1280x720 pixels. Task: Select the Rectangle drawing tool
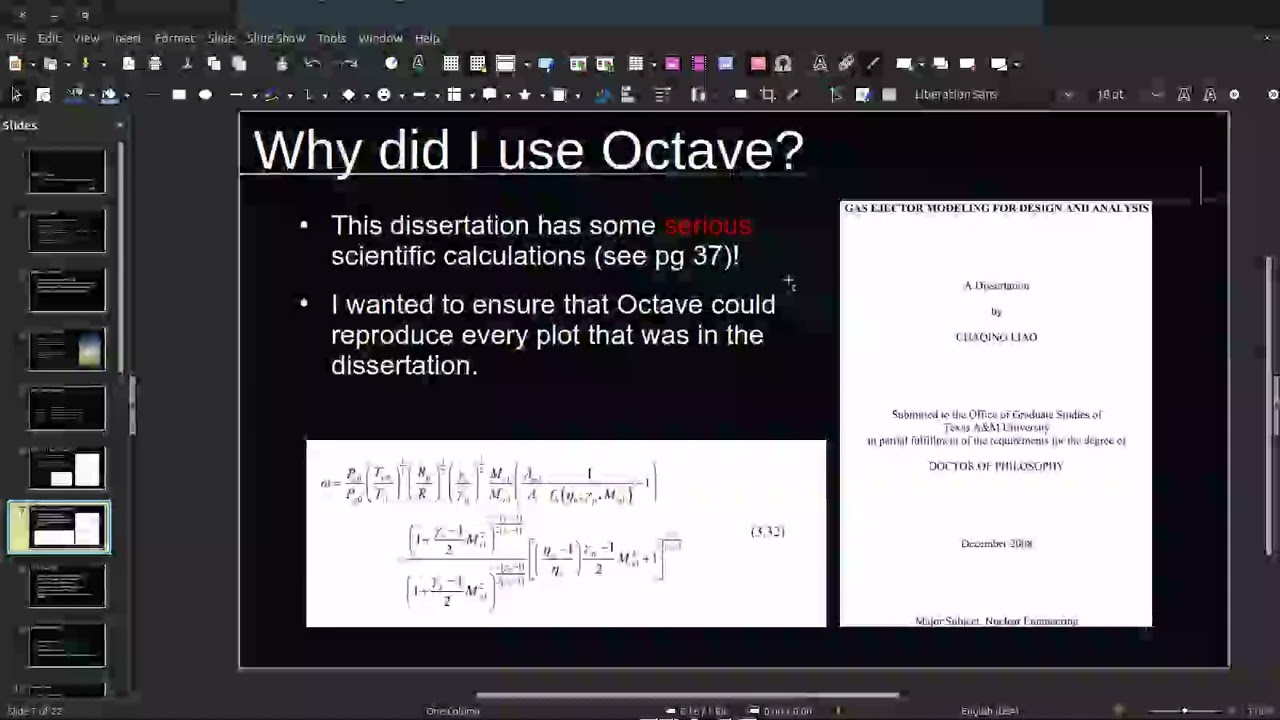coord(179,94)
